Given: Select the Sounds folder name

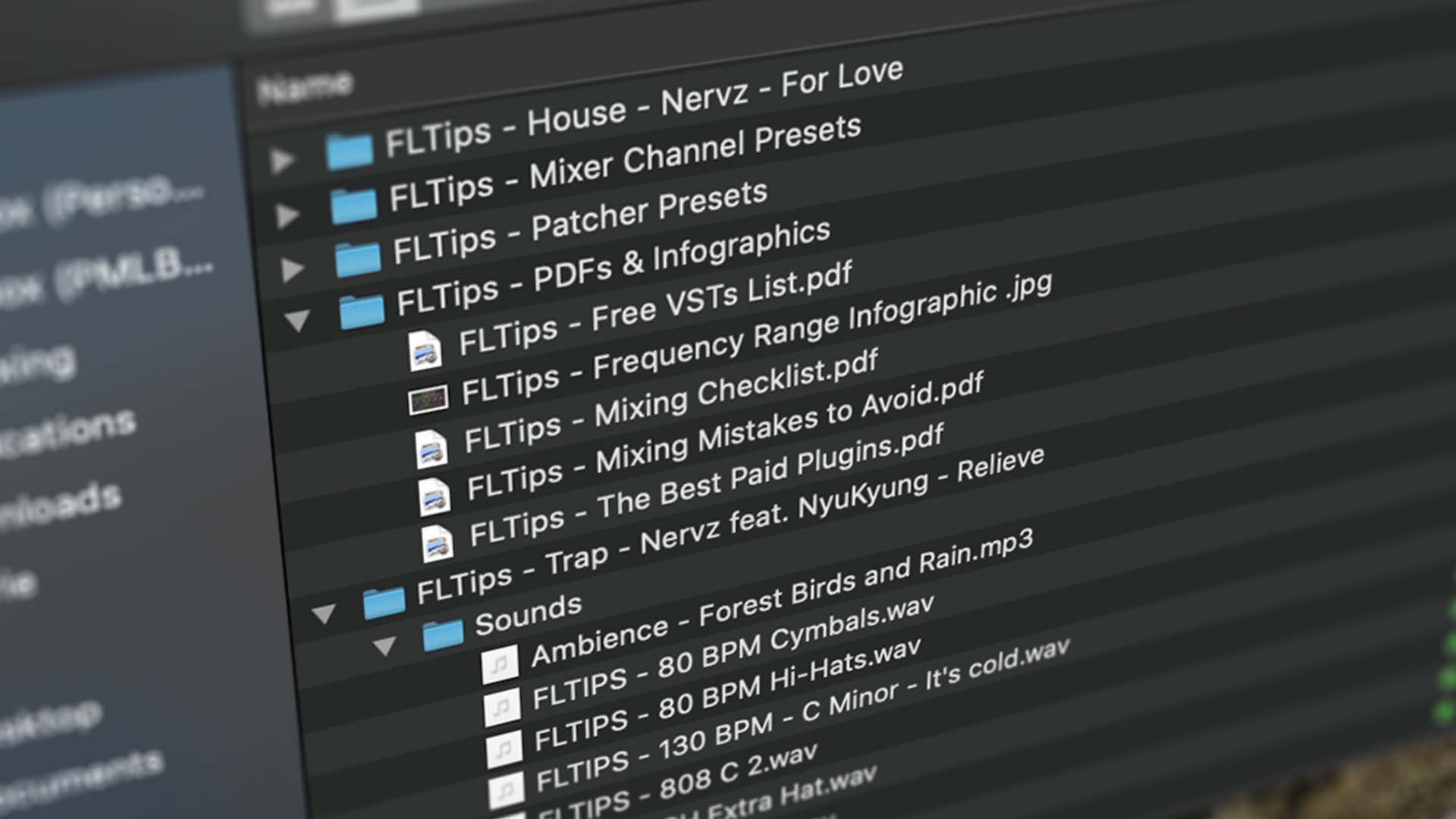Looking at the screenshot, I should tap(528, 615).
